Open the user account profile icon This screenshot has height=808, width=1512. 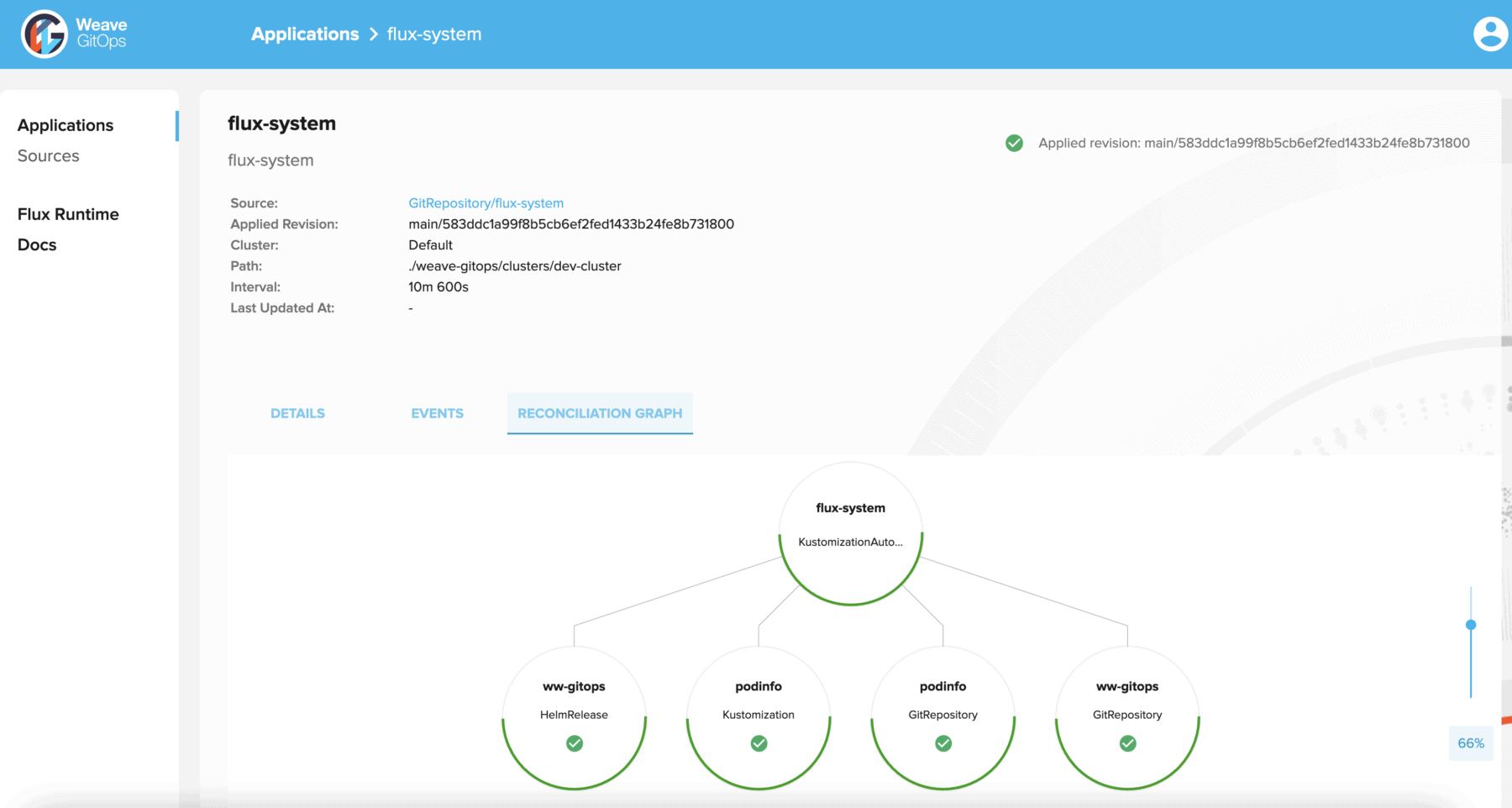coord(1489,34)
